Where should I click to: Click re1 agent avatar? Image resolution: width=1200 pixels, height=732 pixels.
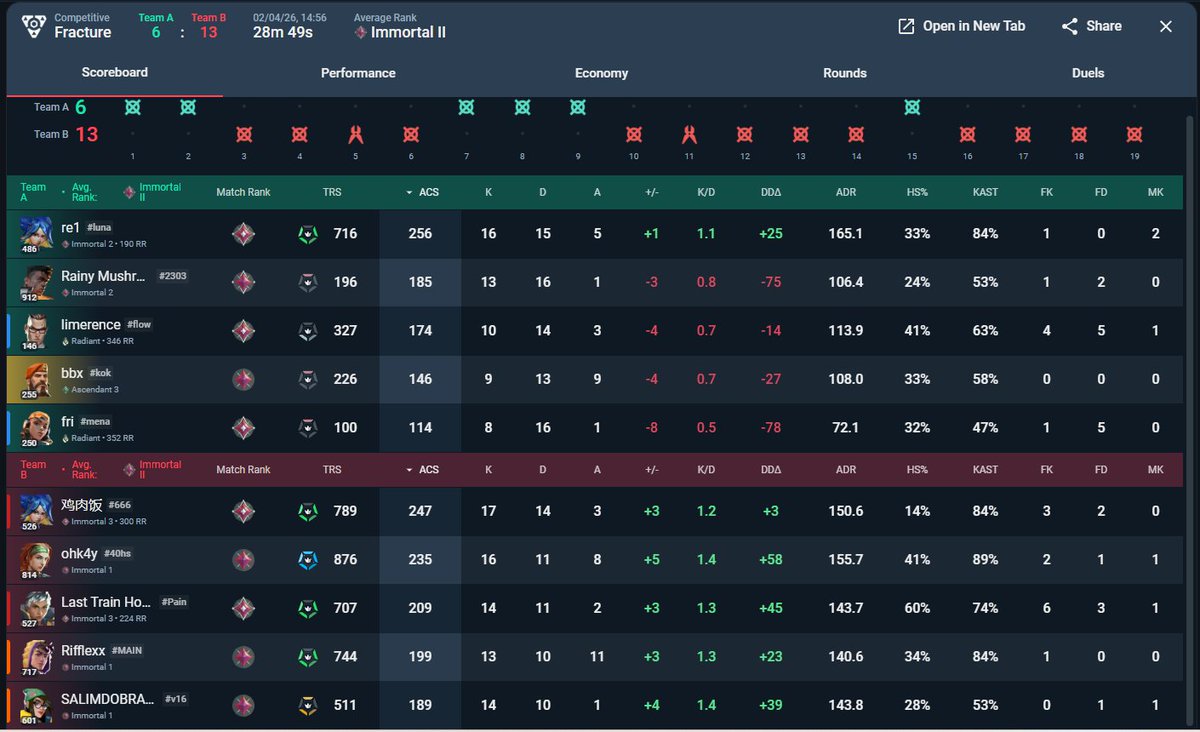tap(36, 234)
